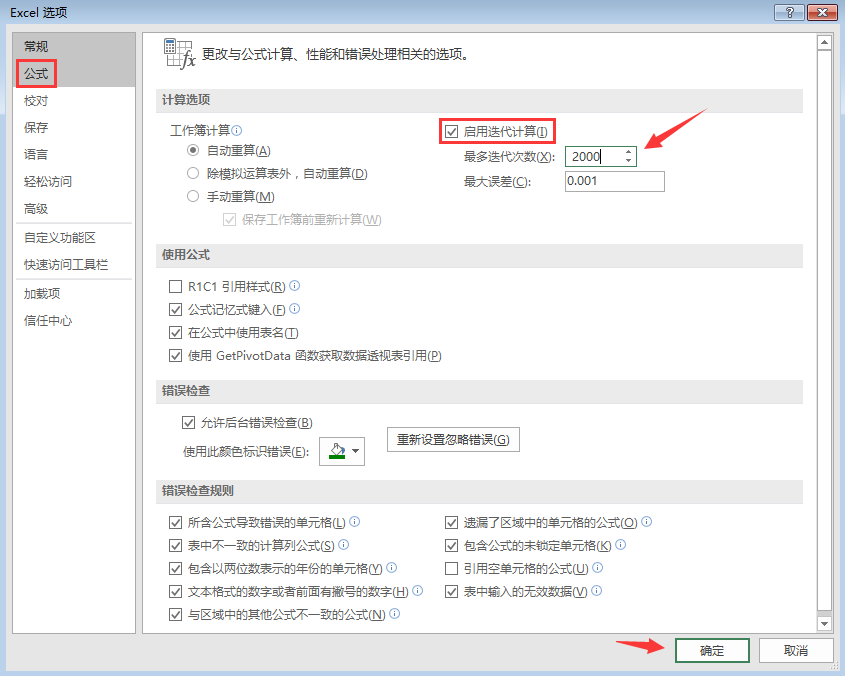The width and height of the screenshot is (845, 676).
Task: Toggle 遗漏了区域中的单元格的公式 checkbox
Action: pyautogui.click(x=452, y=522)
